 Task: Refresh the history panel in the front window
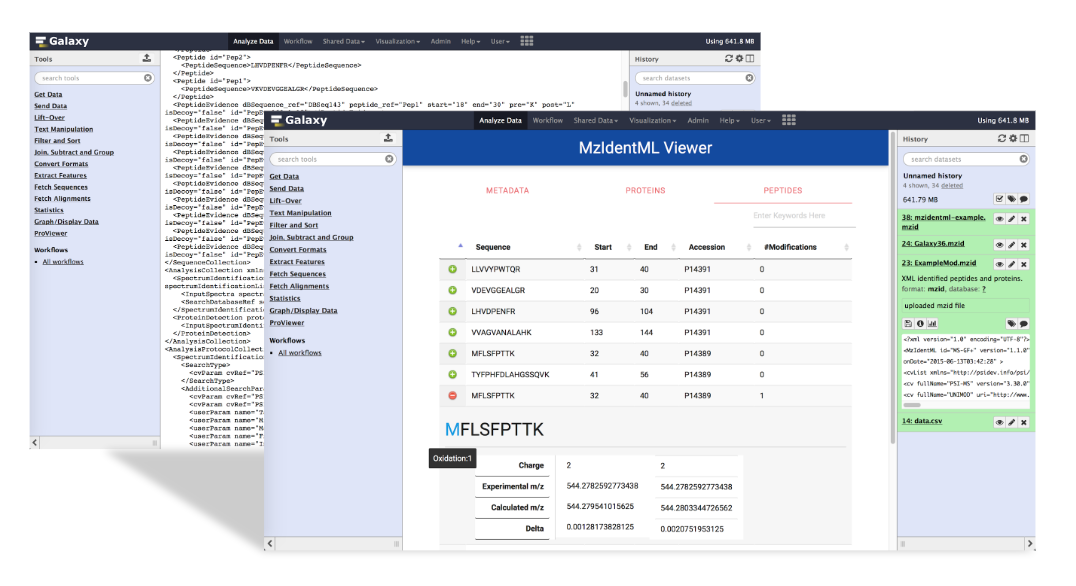click(x=1001, y=139)
